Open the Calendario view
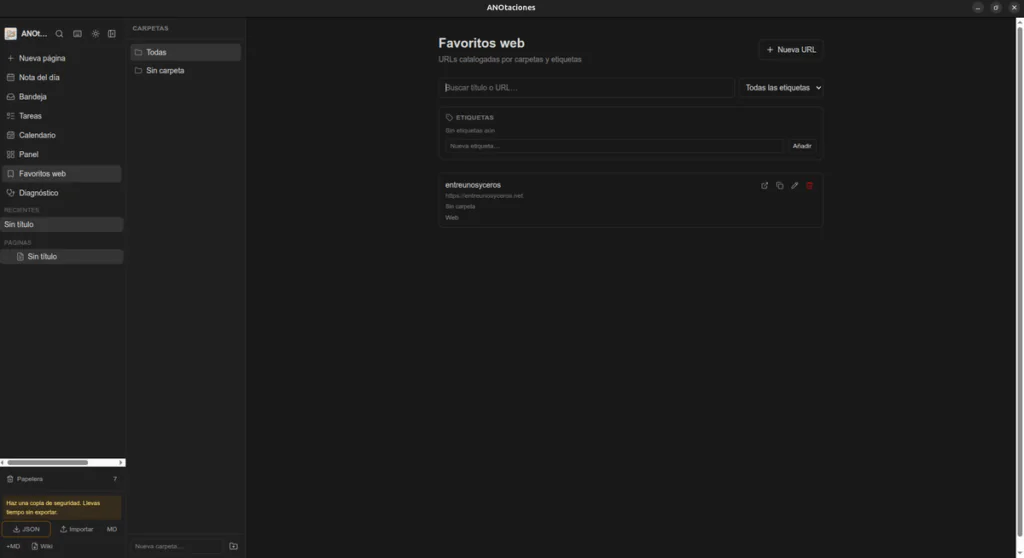The image size is (1024, 558). tap(61, 135)
